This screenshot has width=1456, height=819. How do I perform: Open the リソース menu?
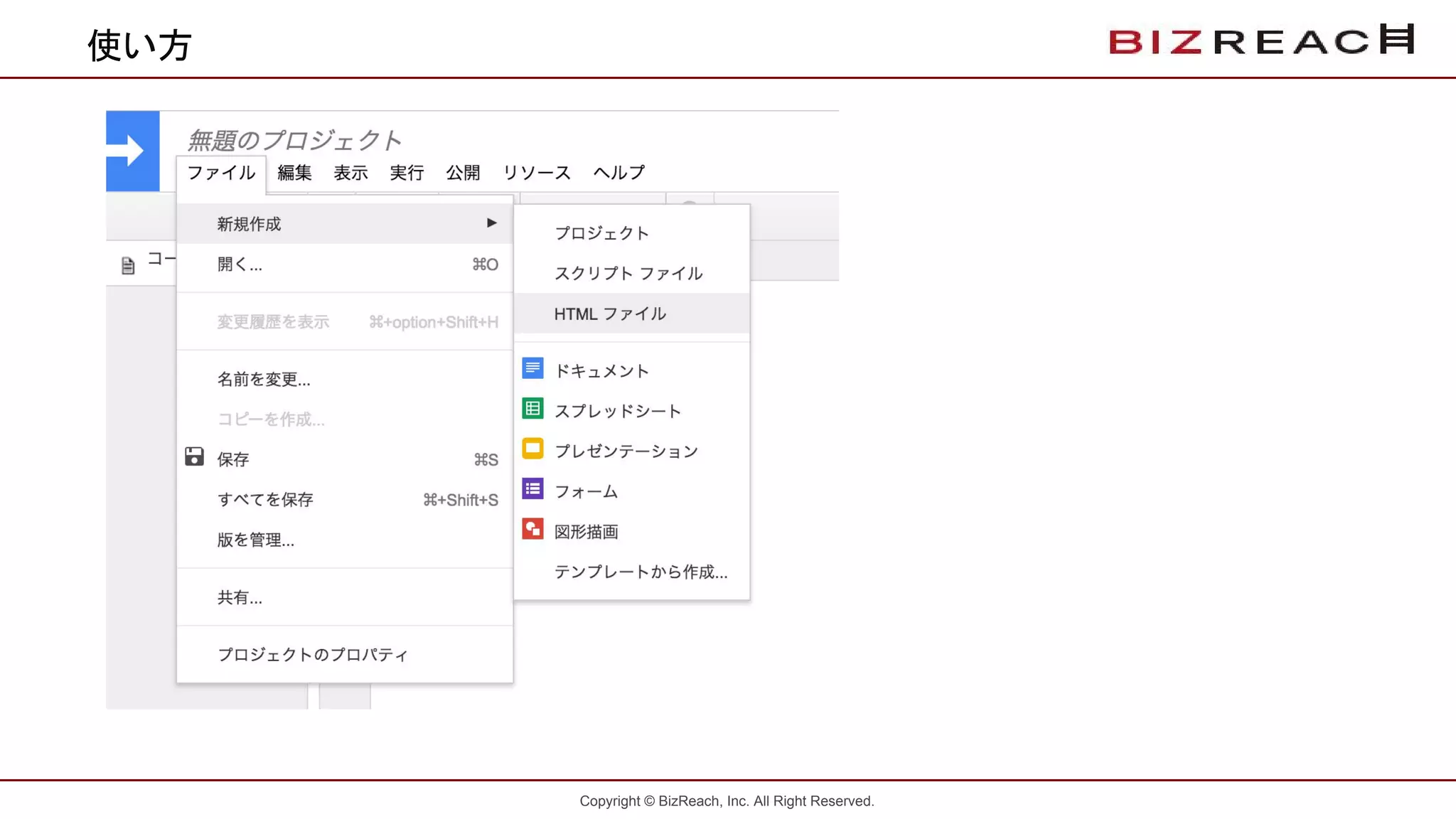[x=537, y=173]
